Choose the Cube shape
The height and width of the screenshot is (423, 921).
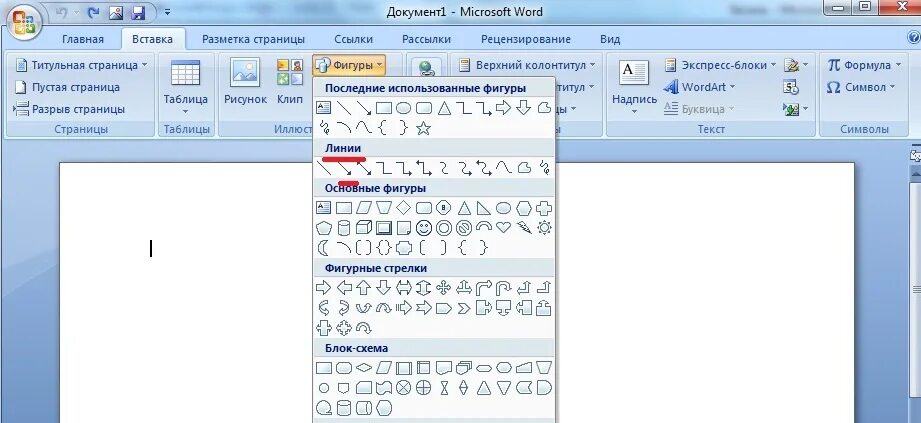pyautogui.click(x=364, y=227)
